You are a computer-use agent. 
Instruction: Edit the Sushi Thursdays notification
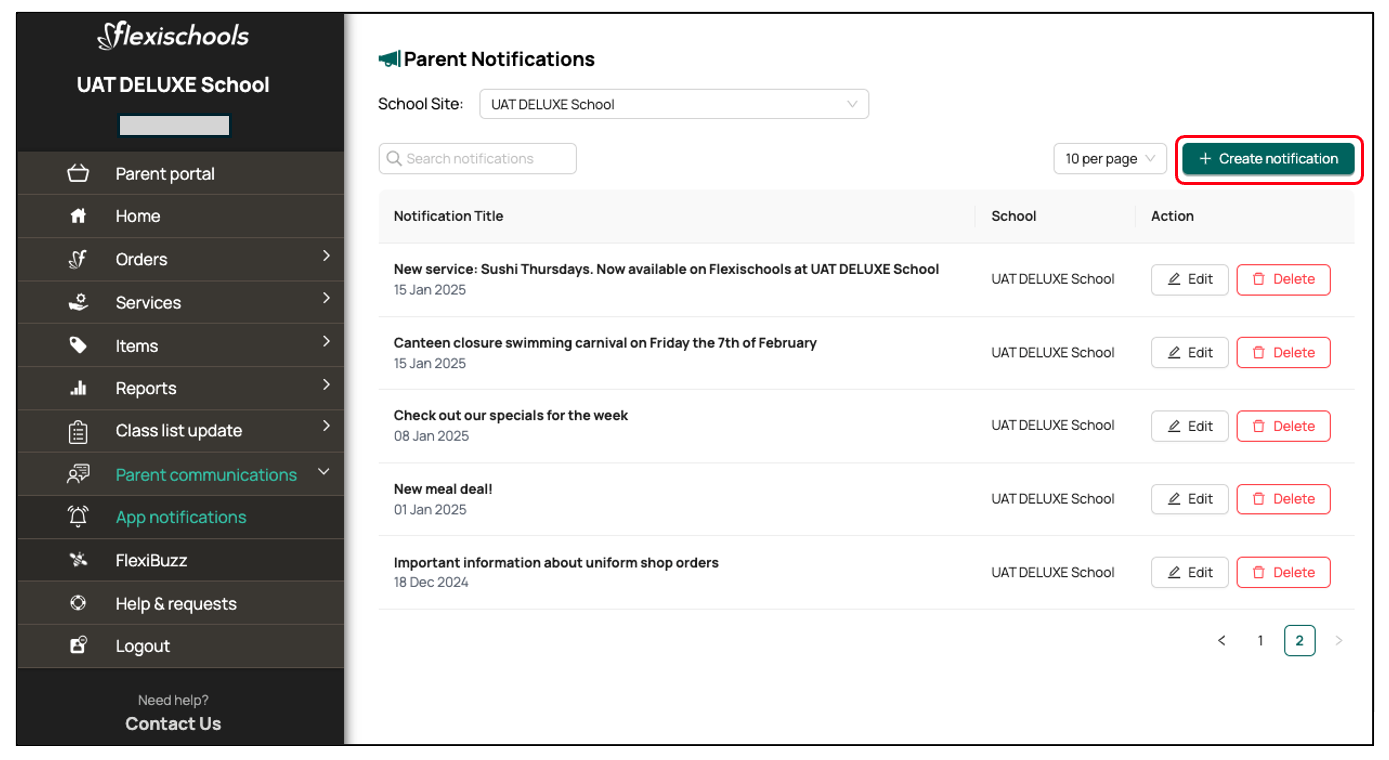(1189, 280)
